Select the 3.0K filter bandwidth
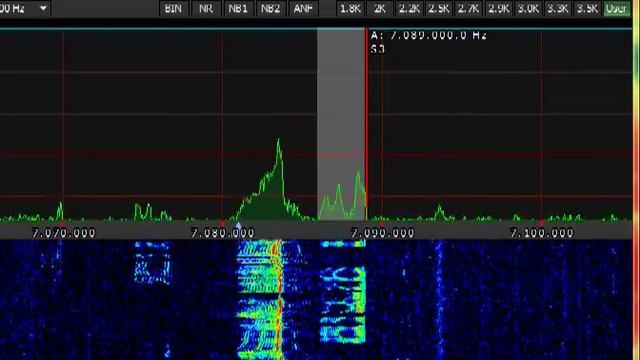Screen dimensions: 640x360 click(x=528, y=9)
